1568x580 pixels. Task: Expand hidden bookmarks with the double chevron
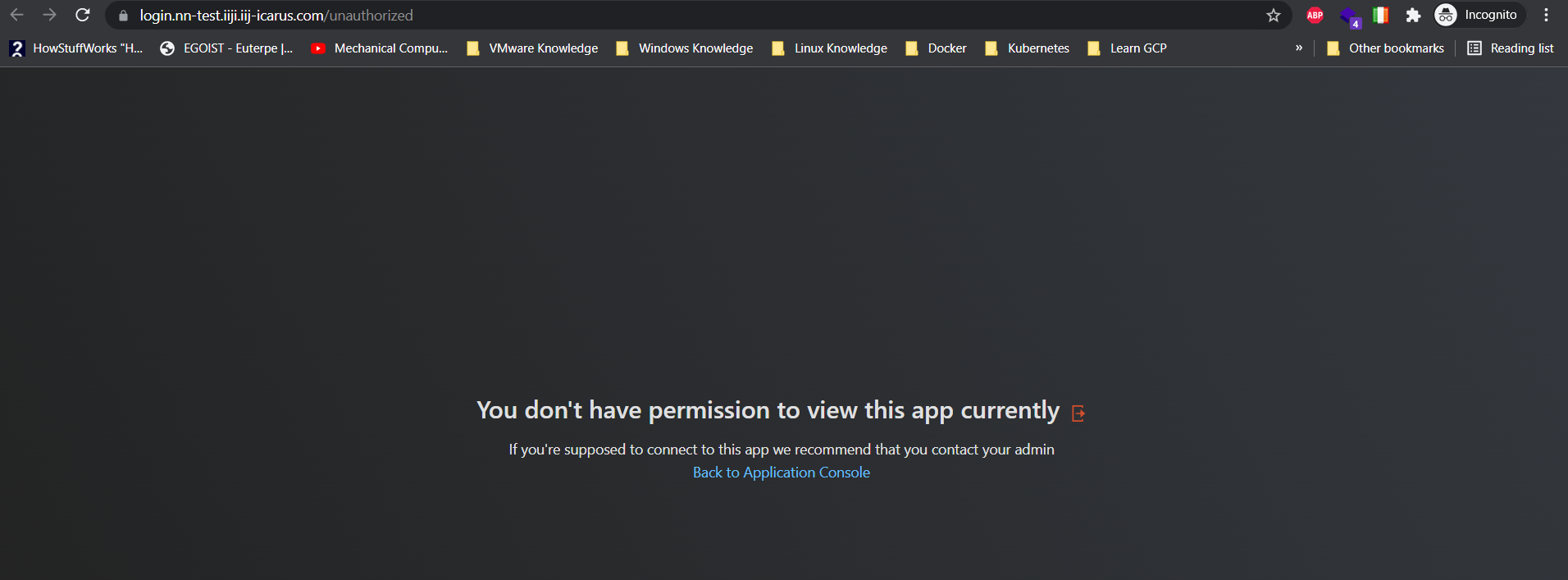coord(1299,48)
